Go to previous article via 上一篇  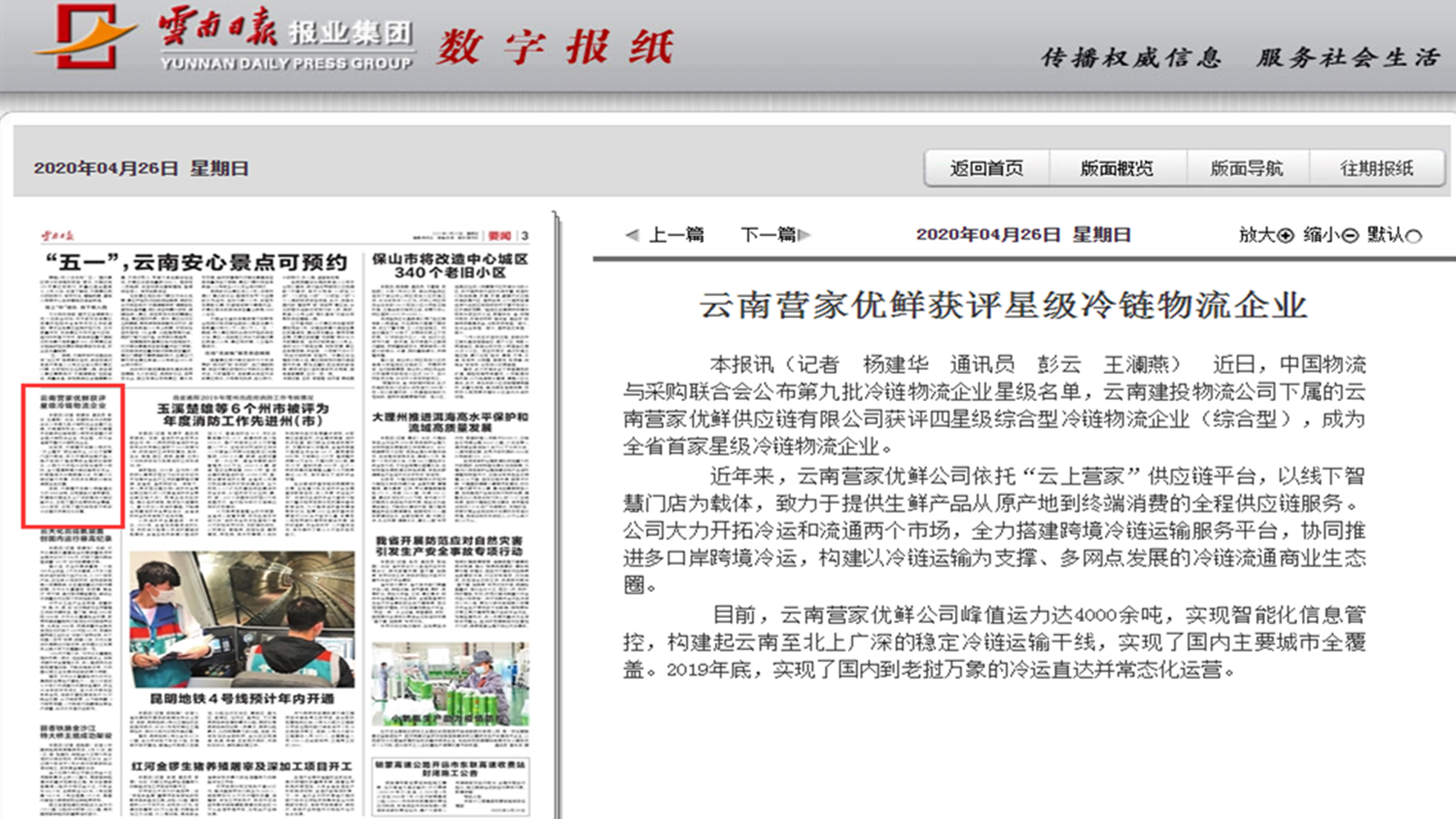[x=676, y=234]
